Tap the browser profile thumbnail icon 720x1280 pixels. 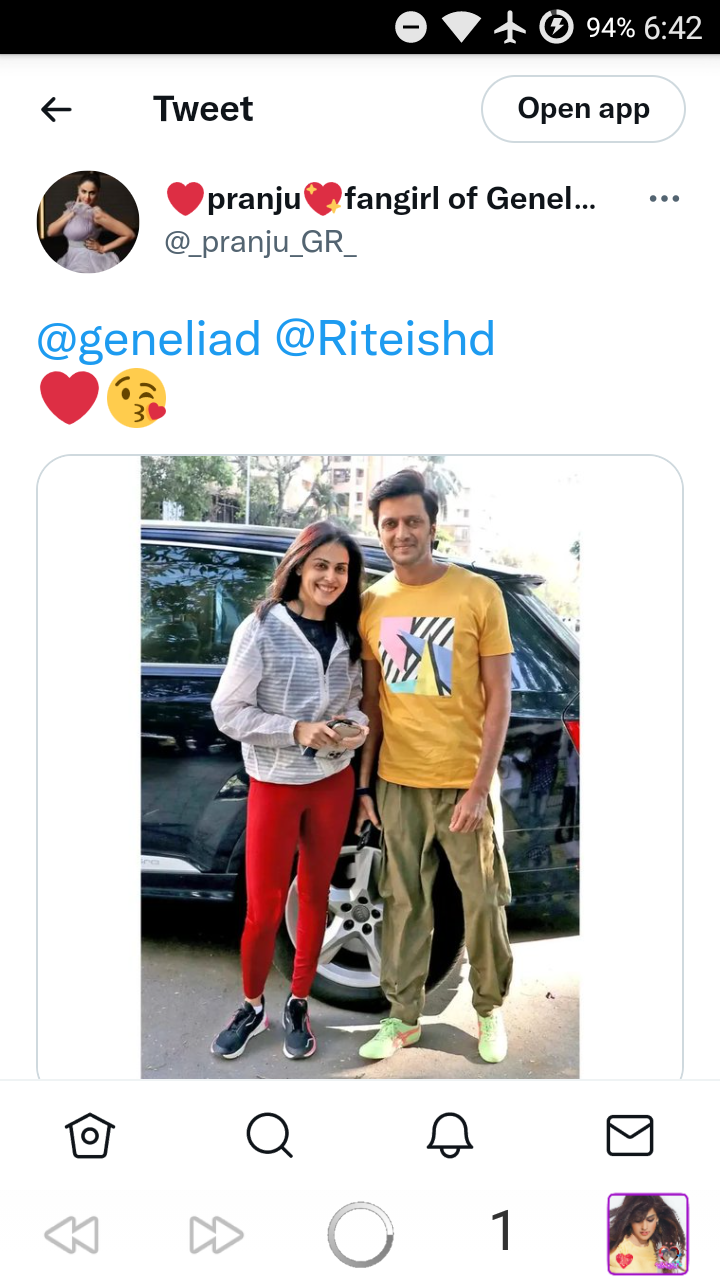pyautogui.click(x=648, y=1235)
